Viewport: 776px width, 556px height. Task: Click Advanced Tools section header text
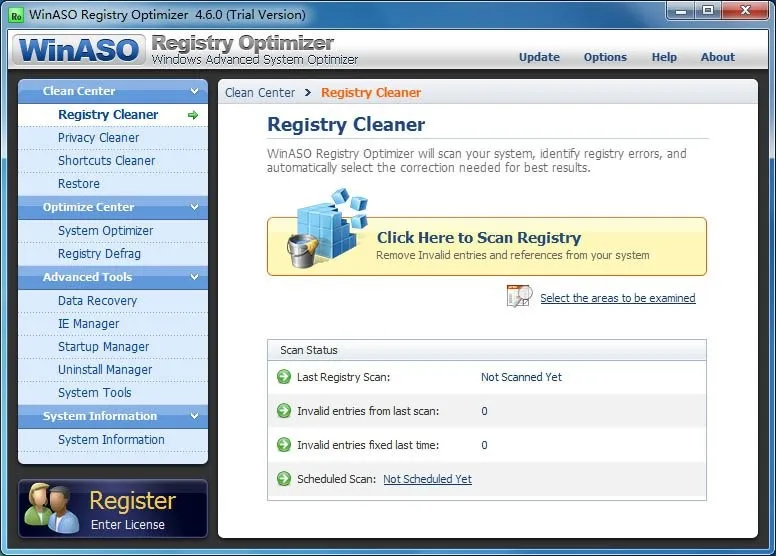pyautogui.click(x=87, y=277)
